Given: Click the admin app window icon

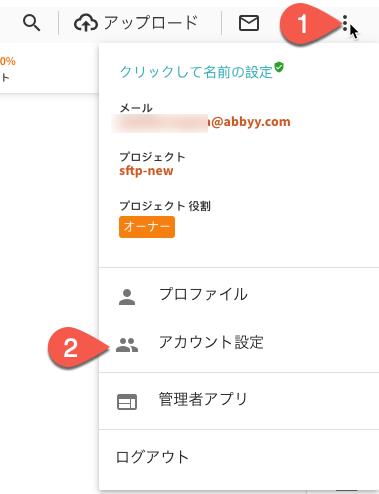Looking at the screenshot, I should (127, 402).
